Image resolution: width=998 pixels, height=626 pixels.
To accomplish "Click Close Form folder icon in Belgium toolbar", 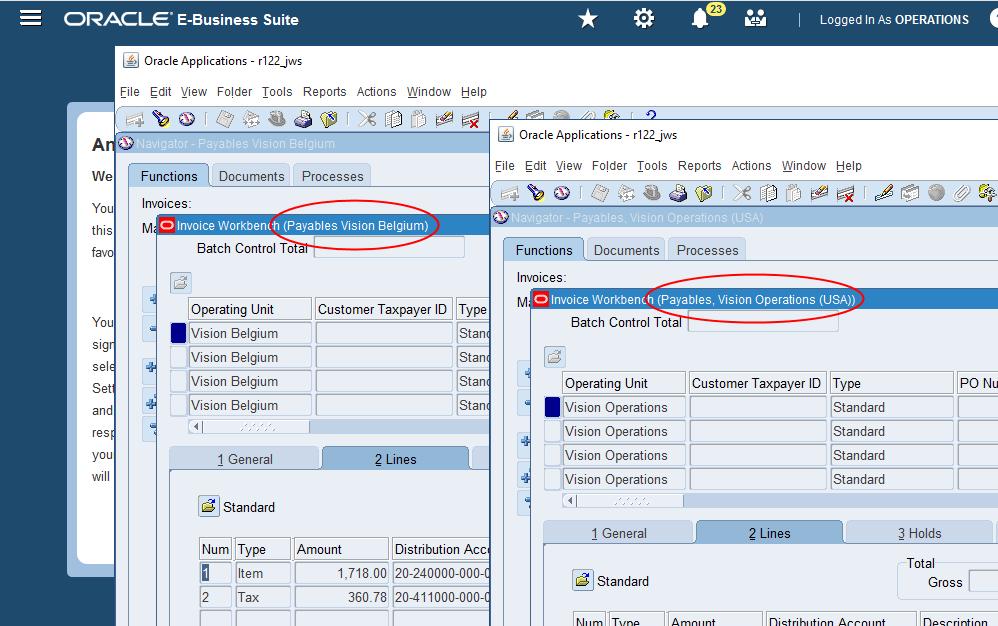I will point(328,119).
